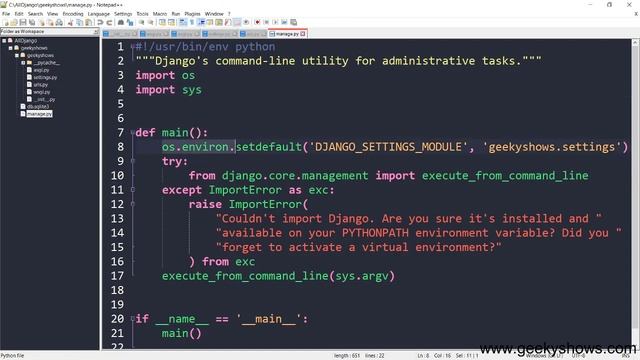
Task: Undo the last edit from toolbar
Action: [x=100, y=22]
